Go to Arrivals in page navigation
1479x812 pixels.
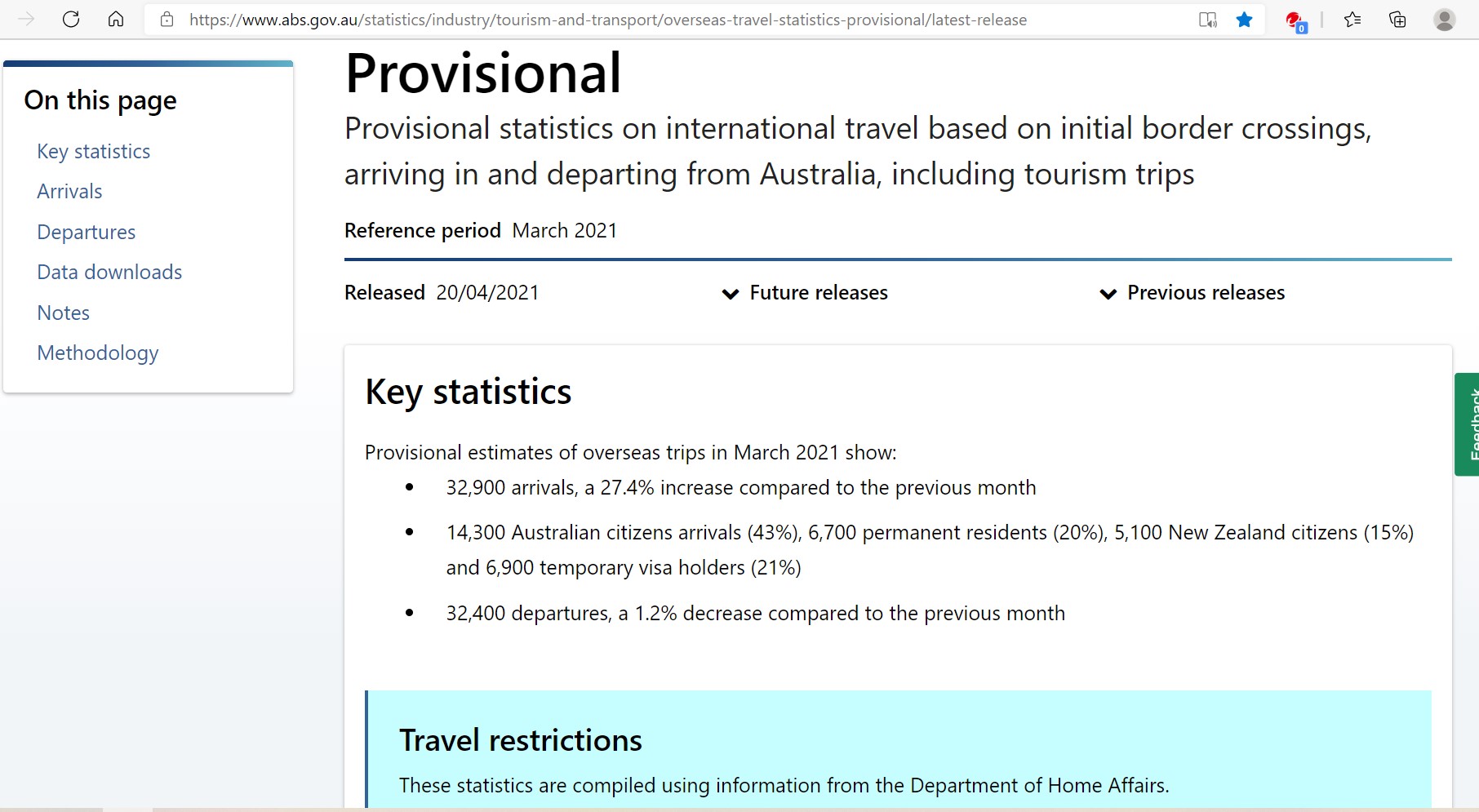[69, 192]
